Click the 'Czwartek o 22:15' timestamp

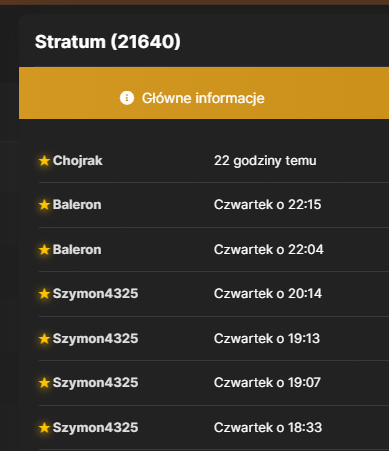click(268, 205)
